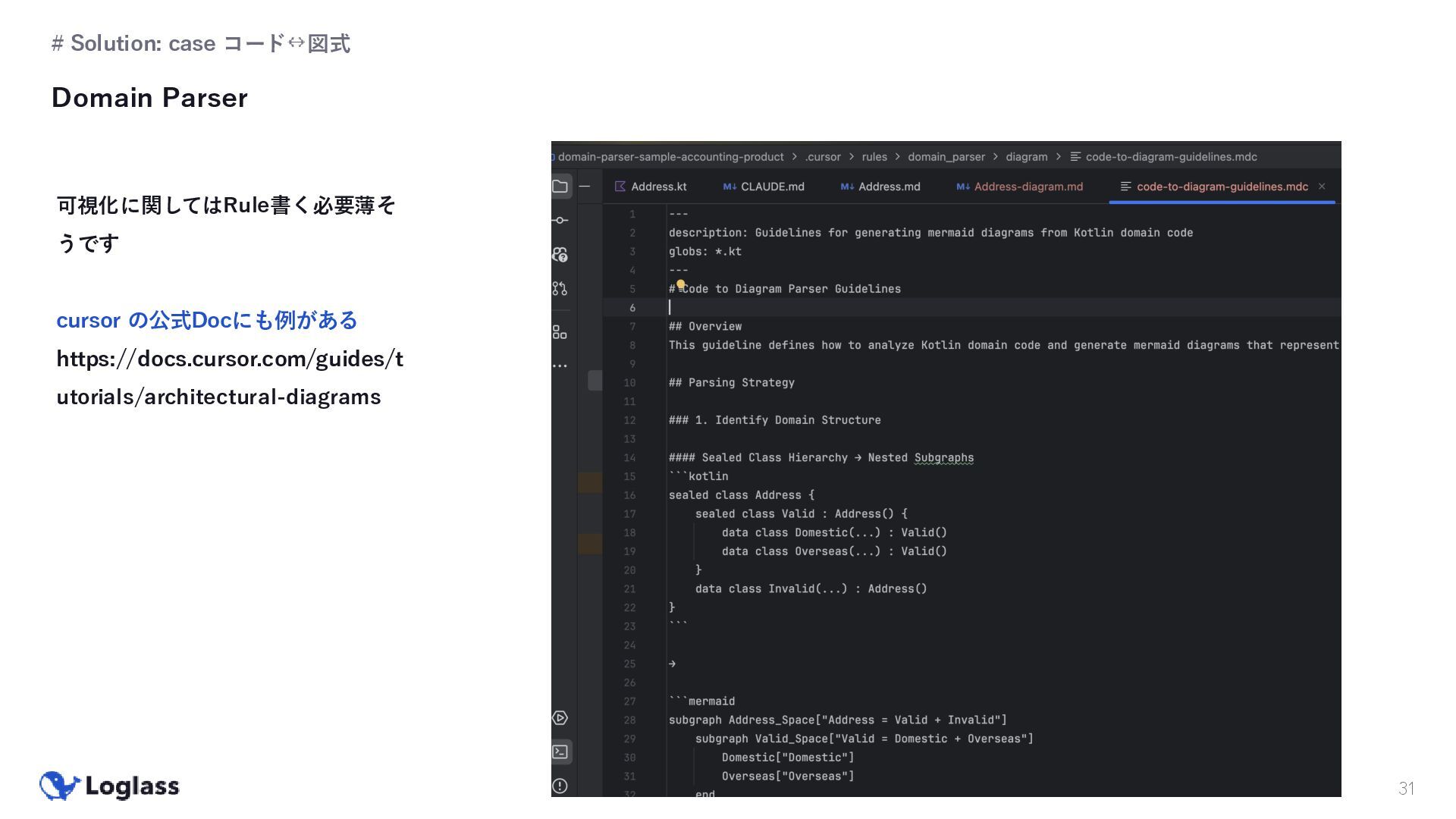Open the Problems warning icon
The height and width of the screenshot is (819, 1456).
(560, 786)
